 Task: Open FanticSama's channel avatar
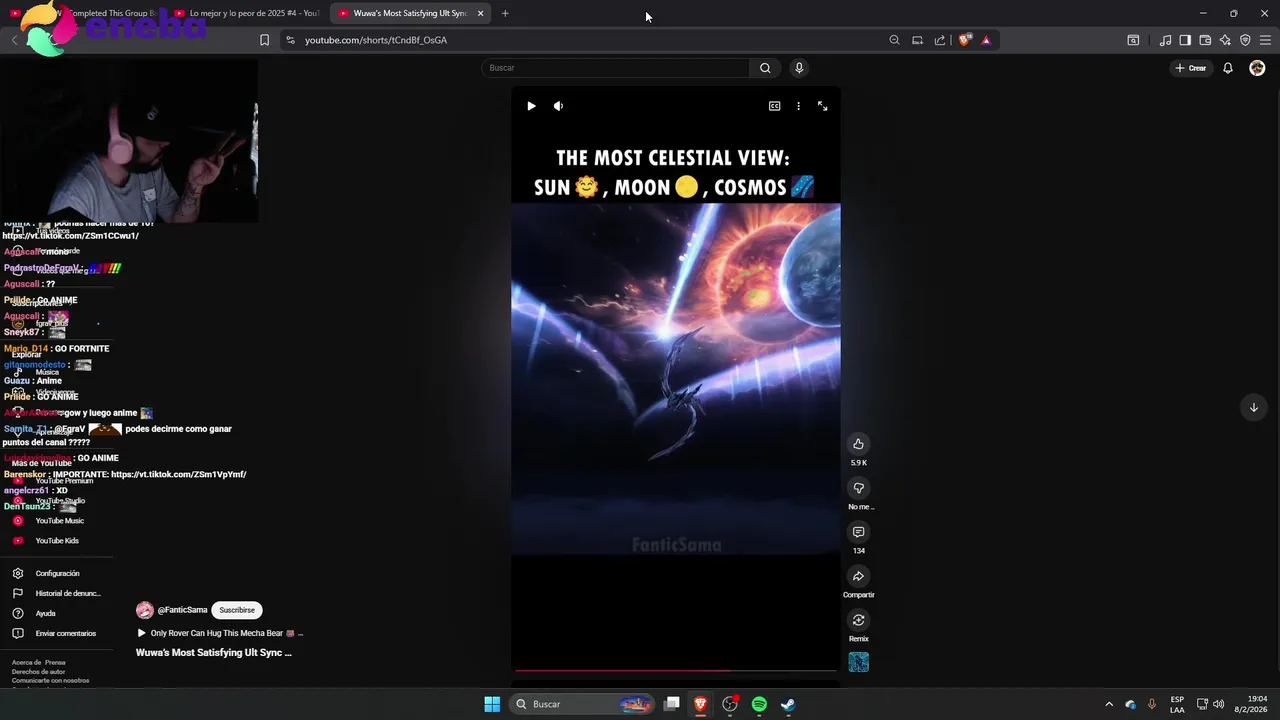tap(145, 610)
